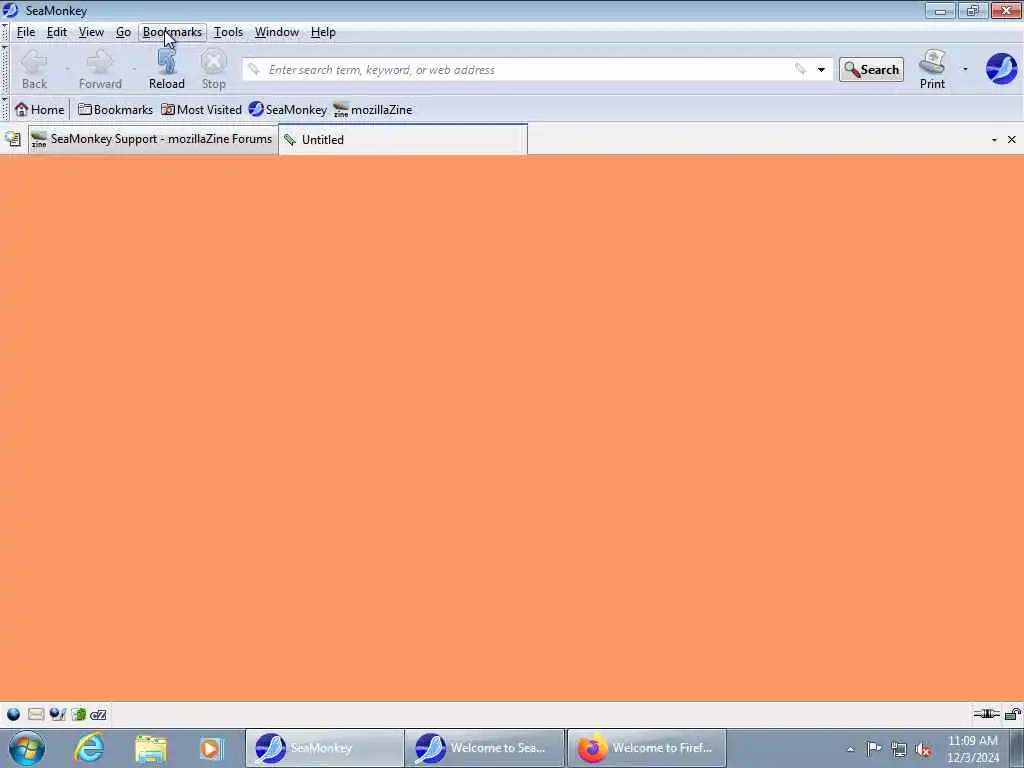Switch to SeaMonkey taskbar window
This screenshot has width=1024, height=768.
pyautogui.click(x=325, y=748)
